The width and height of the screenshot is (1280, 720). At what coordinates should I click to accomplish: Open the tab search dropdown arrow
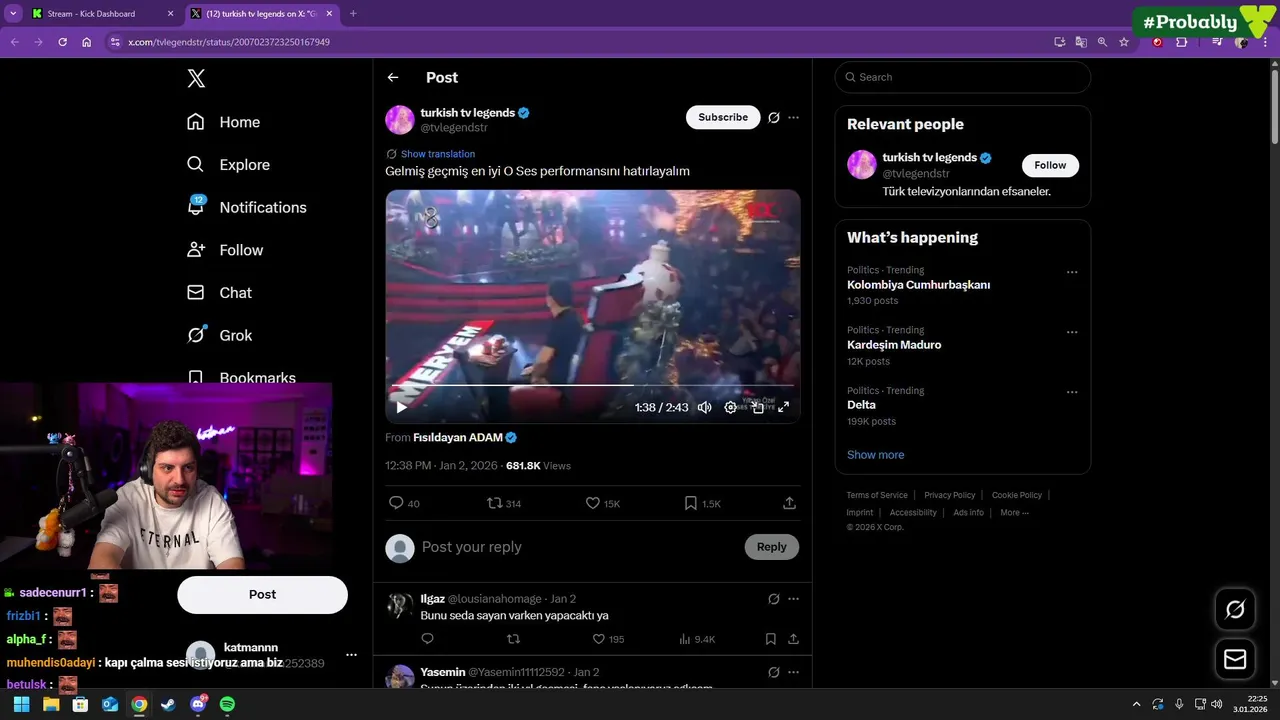coord(13,14)
